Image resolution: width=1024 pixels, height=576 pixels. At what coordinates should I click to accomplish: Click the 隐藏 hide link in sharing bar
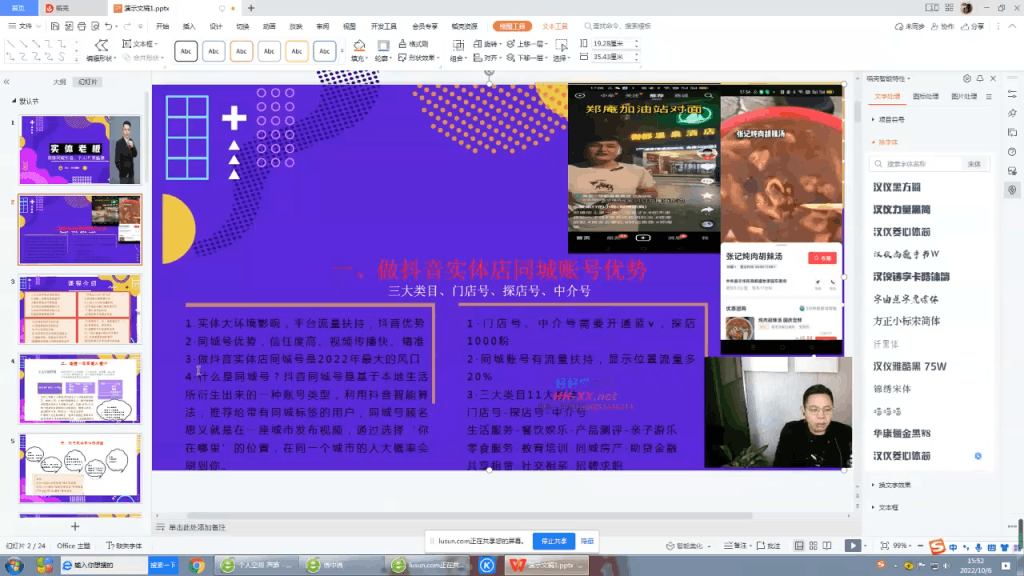coord(587,541)
